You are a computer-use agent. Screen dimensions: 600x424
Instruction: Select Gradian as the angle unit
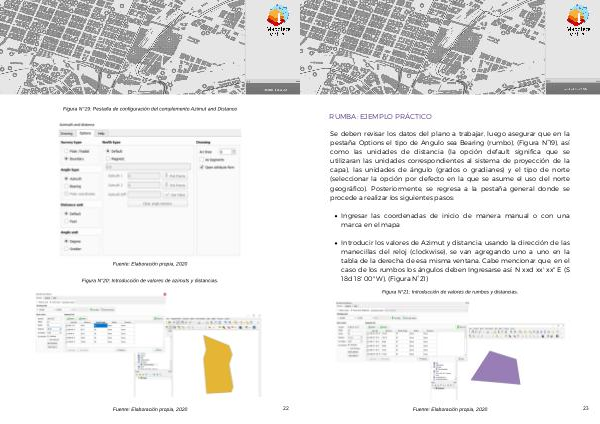point(66,249)
